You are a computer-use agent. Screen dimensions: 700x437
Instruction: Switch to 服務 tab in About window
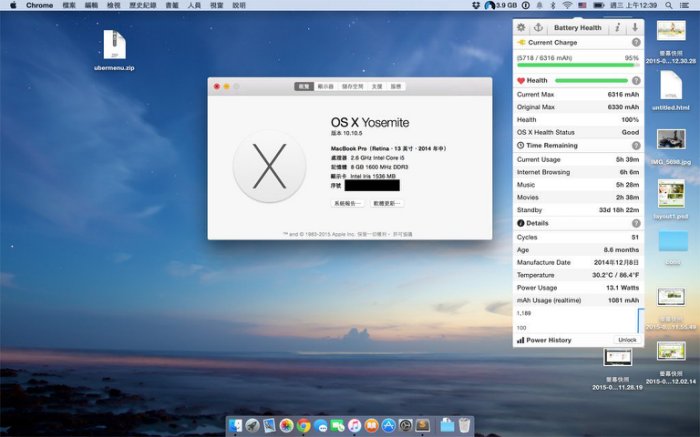click(x=396, y=86)
